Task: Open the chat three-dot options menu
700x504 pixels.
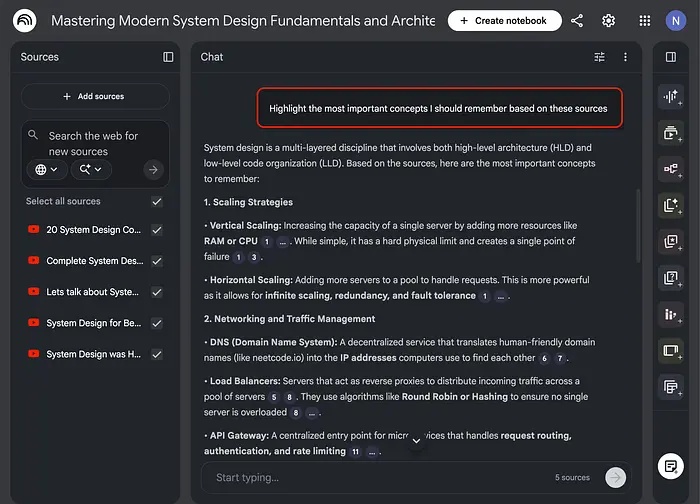Action: 625,57
